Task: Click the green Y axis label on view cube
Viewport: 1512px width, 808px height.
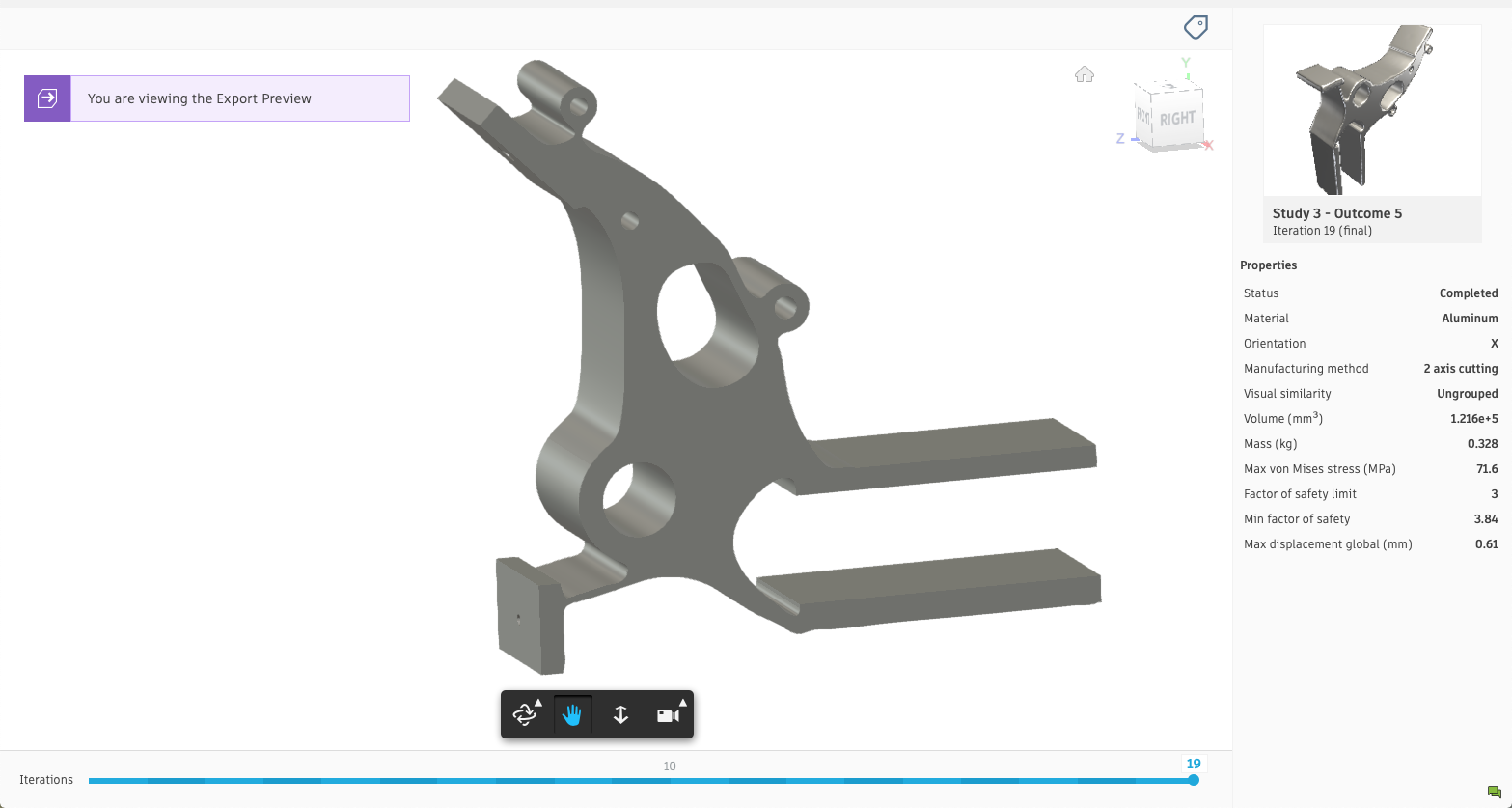Action: 1186,63
